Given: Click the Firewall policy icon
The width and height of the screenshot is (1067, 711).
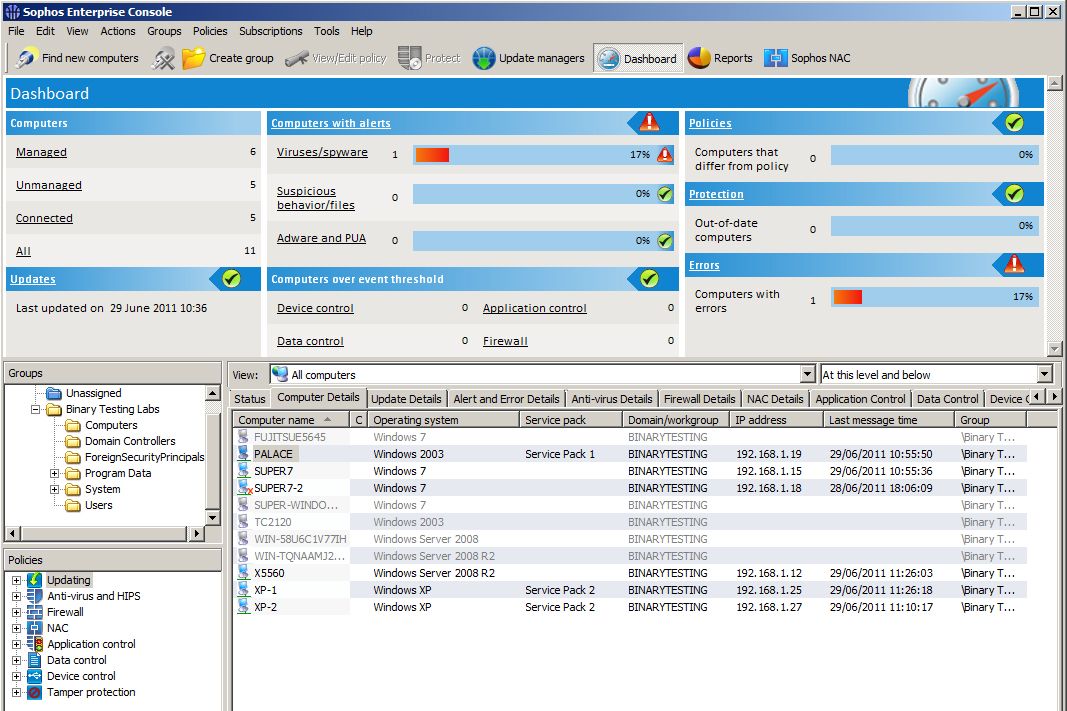Looking at the screenshot, I should pos(35,612).
